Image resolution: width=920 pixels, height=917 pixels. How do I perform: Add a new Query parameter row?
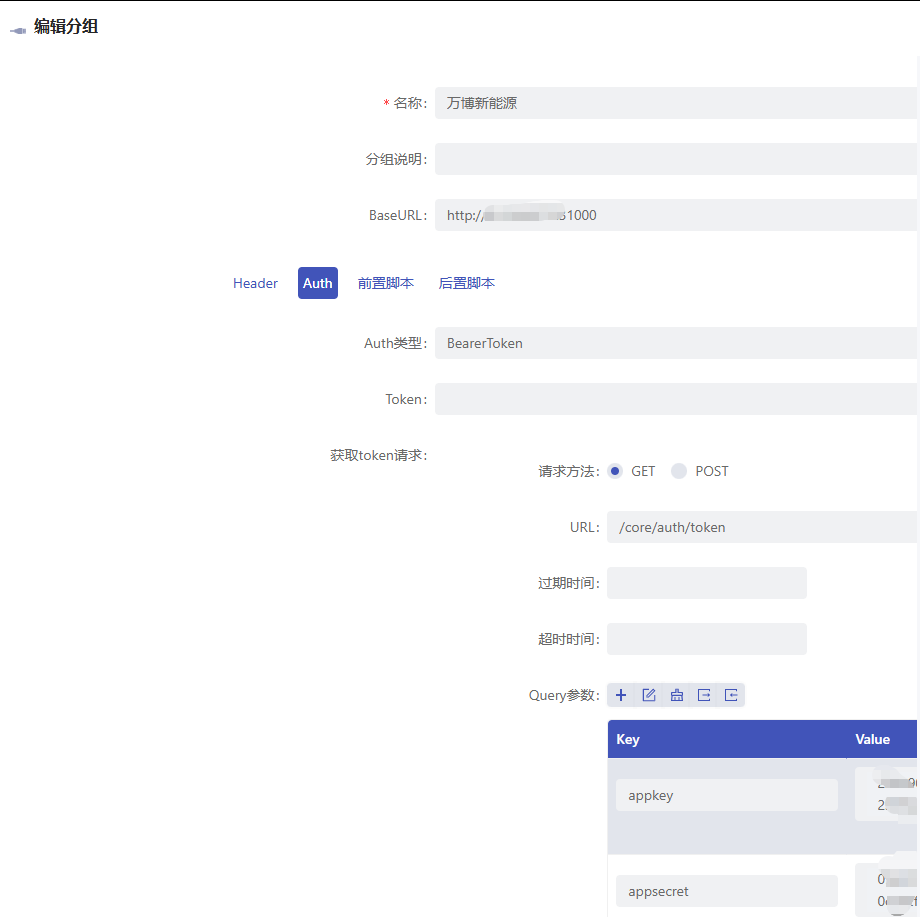(x=621, y=694)
